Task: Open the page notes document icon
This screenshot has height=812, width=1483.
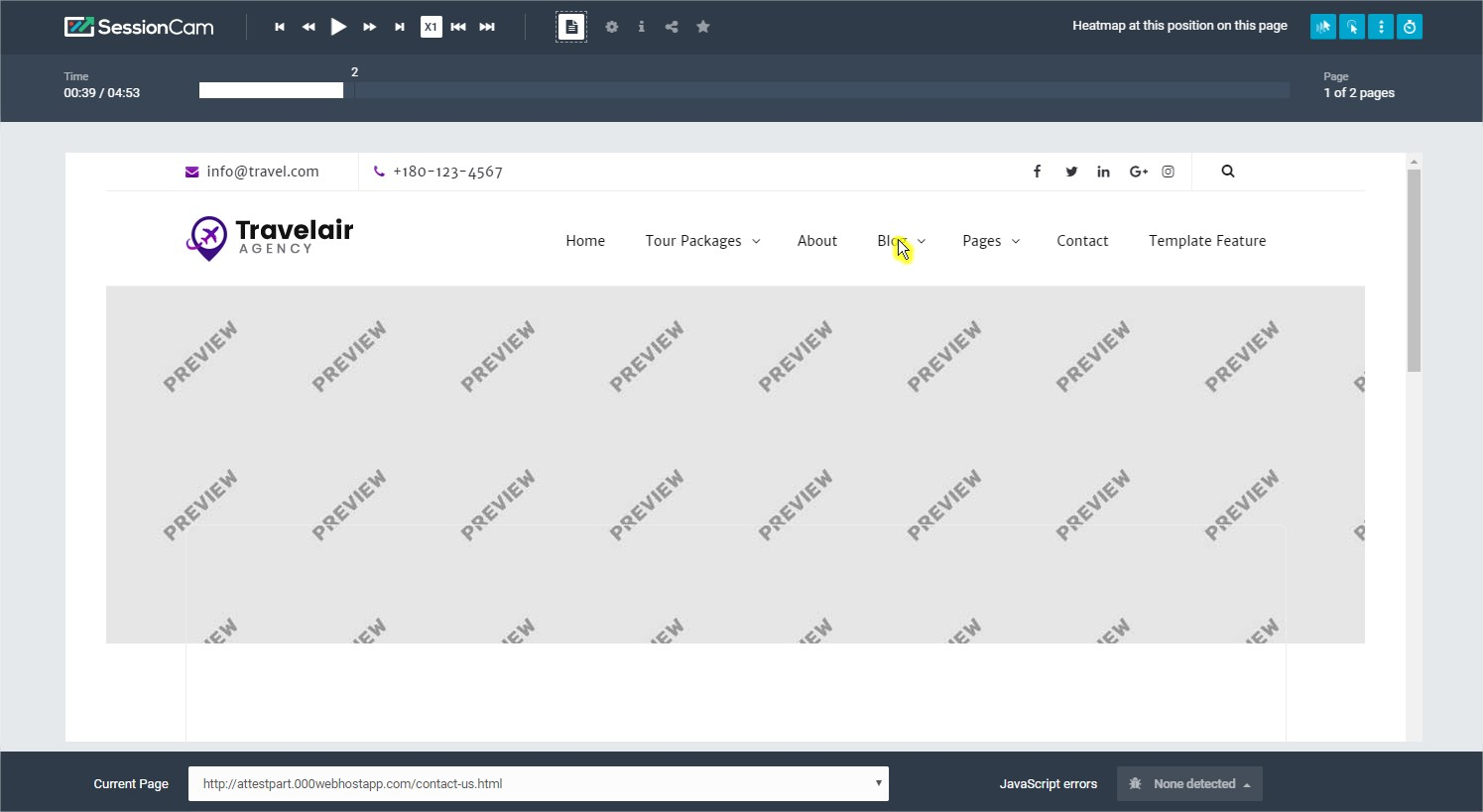Action: coord(571,27)
